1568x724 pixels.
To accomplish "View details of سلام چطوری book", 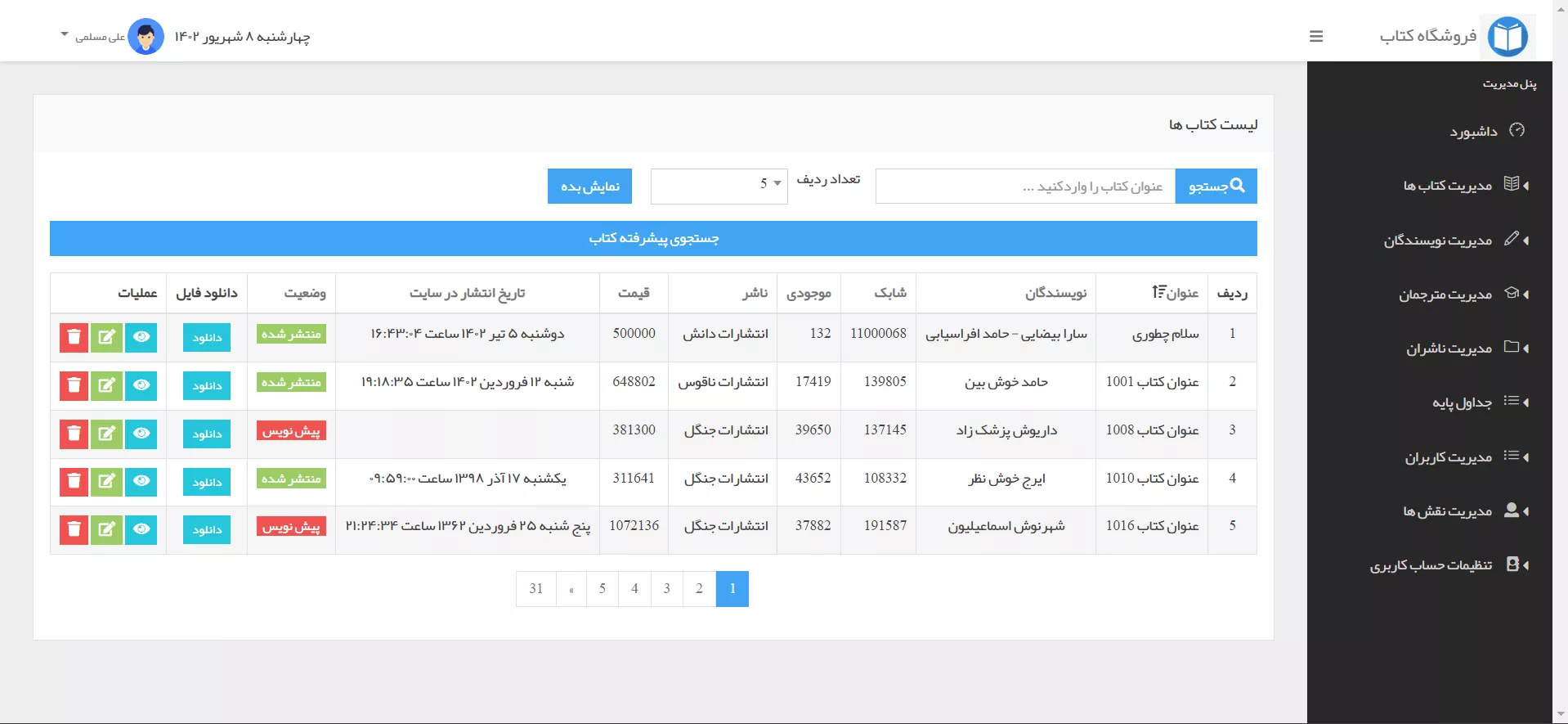I will click(141, 337).
